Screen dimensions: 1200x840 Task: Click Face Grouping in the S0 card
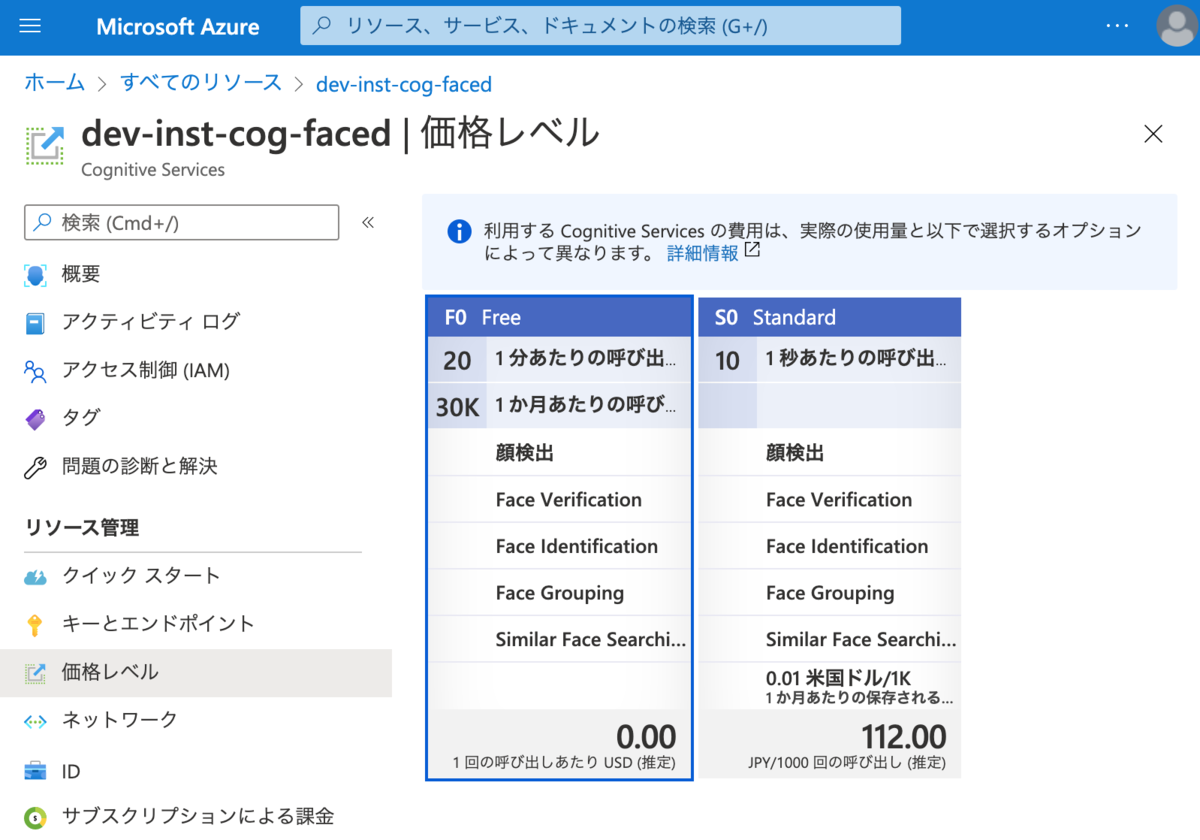[830, 593]
